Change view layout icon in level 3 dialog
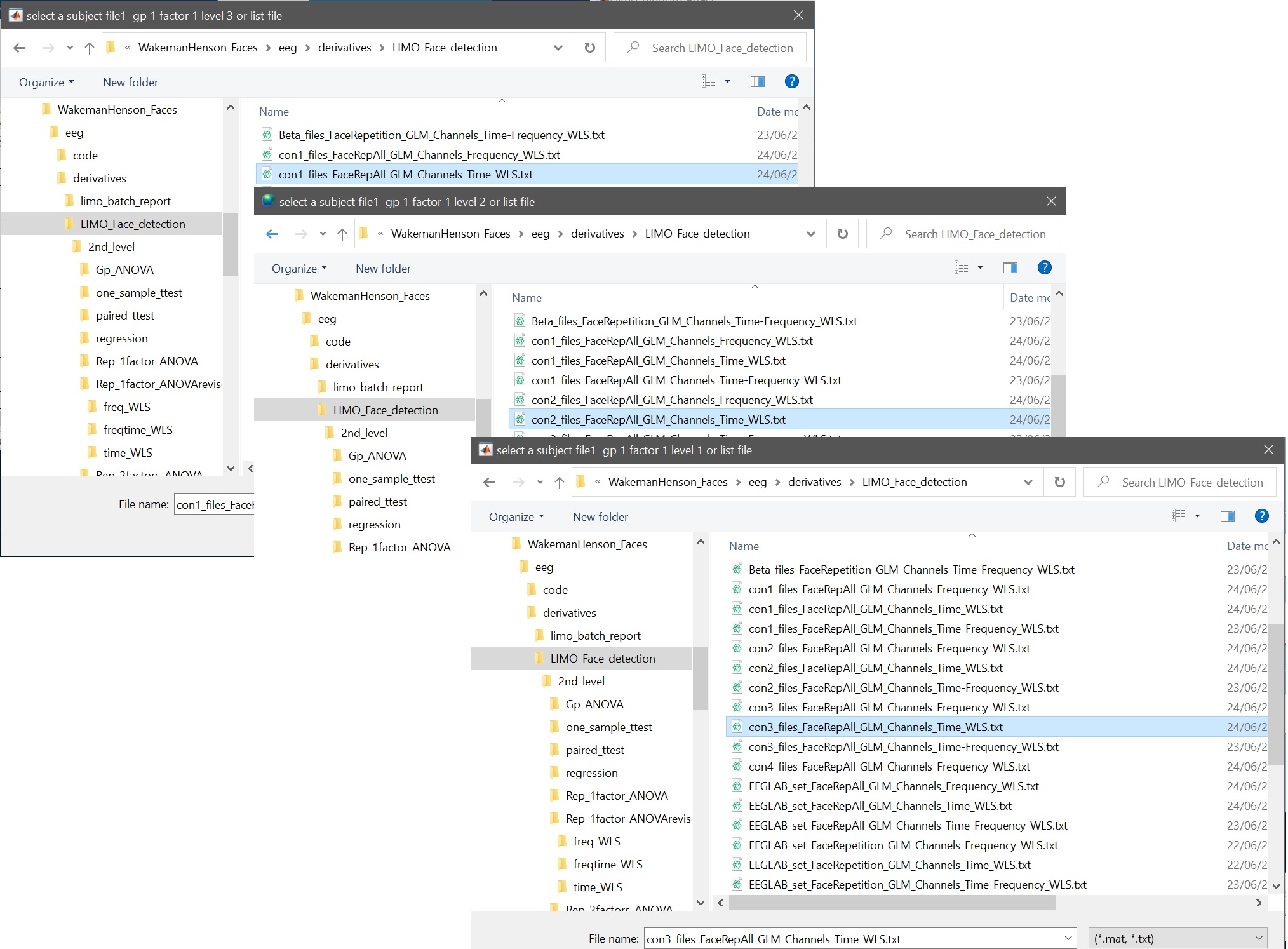 coord(708,81)
